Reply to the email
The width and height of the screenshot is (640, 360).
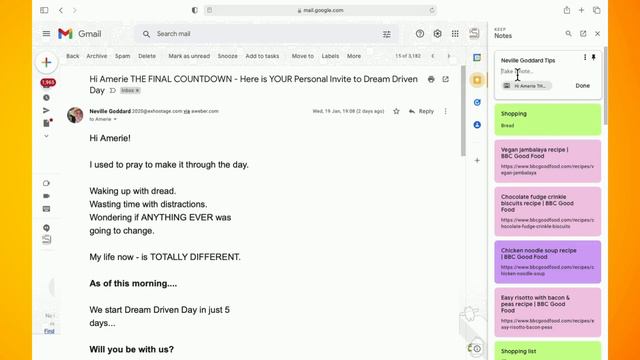click(x=421, y=111)
